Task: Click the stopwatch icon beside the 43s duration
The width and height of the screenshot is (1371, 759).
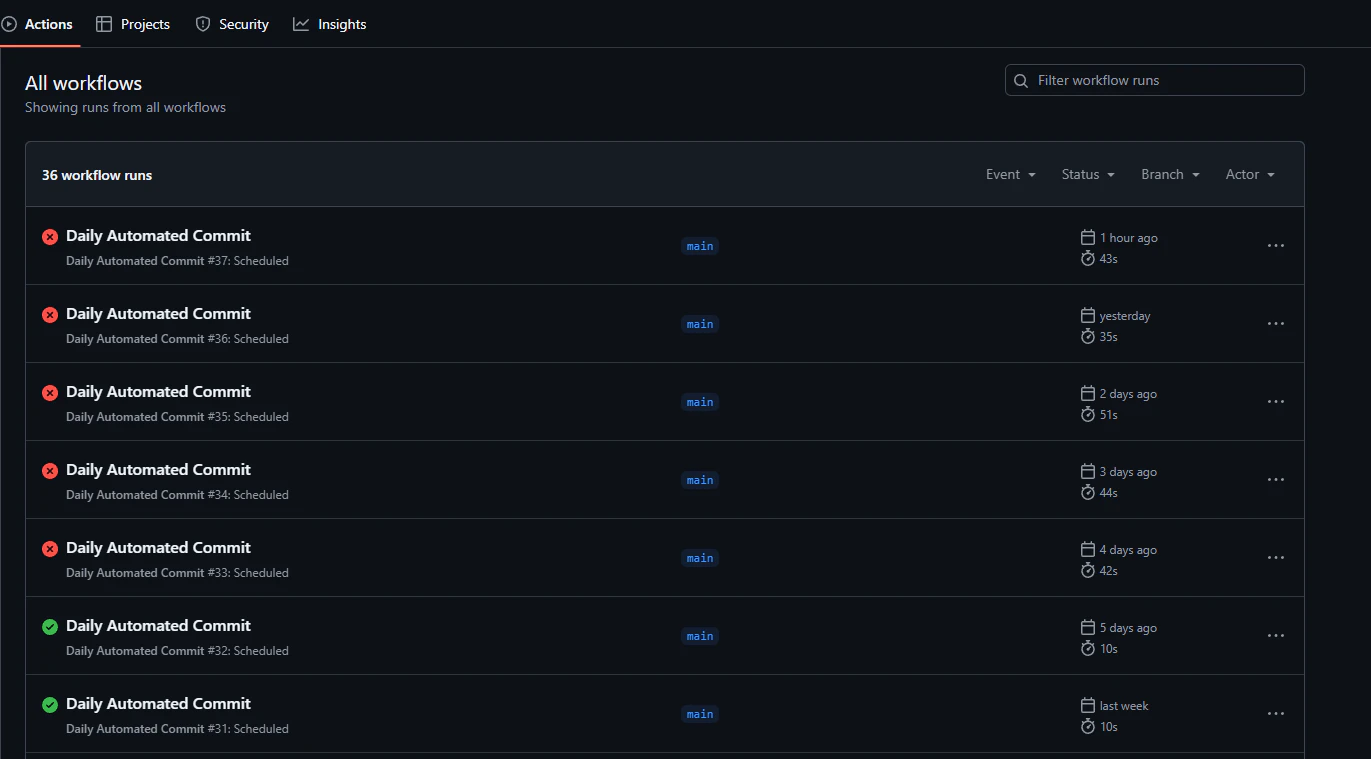Action: (x=1088, y=258)
